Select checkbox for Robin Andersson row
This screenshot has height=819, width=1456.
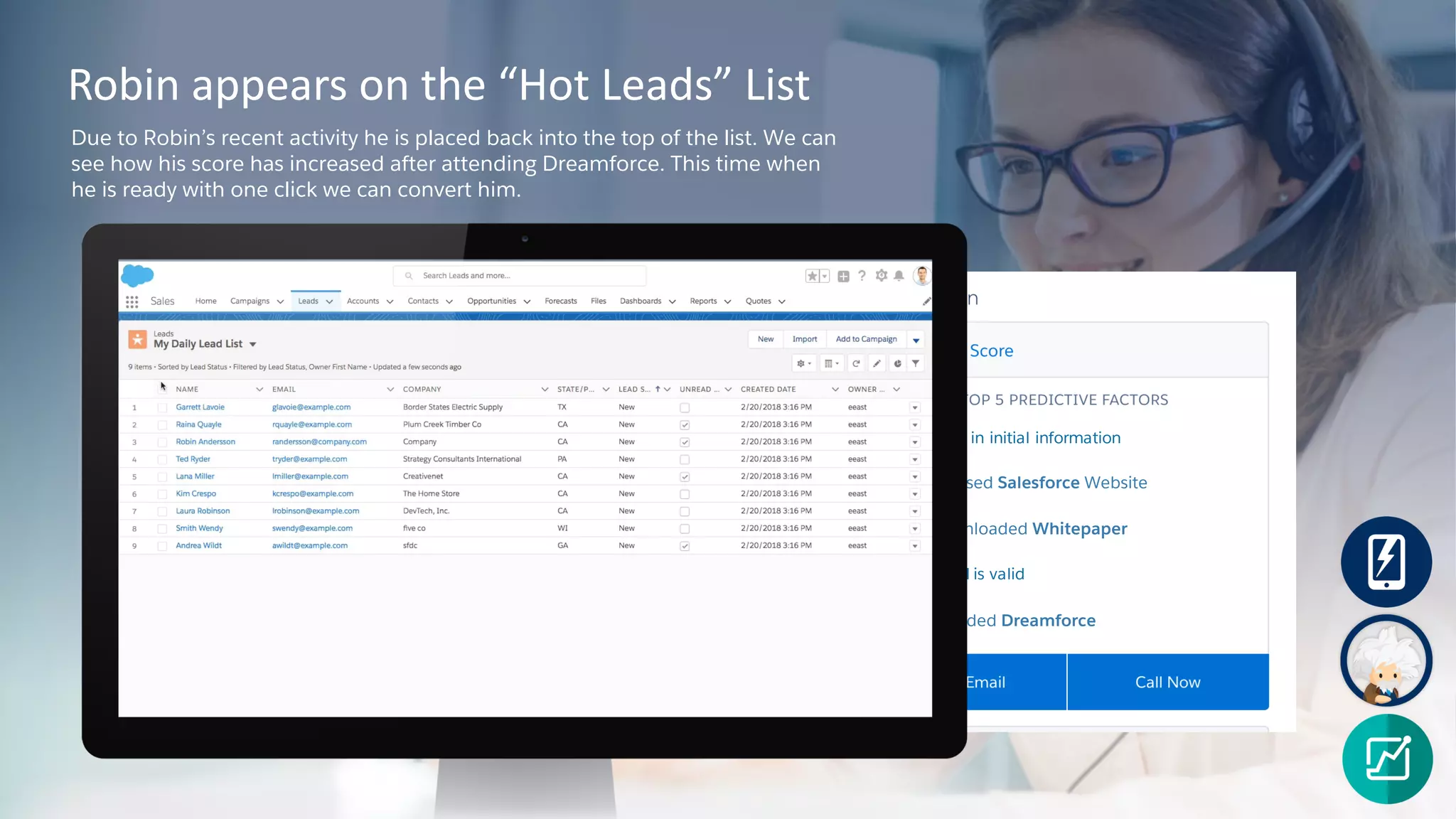click(x=162, y=442)
